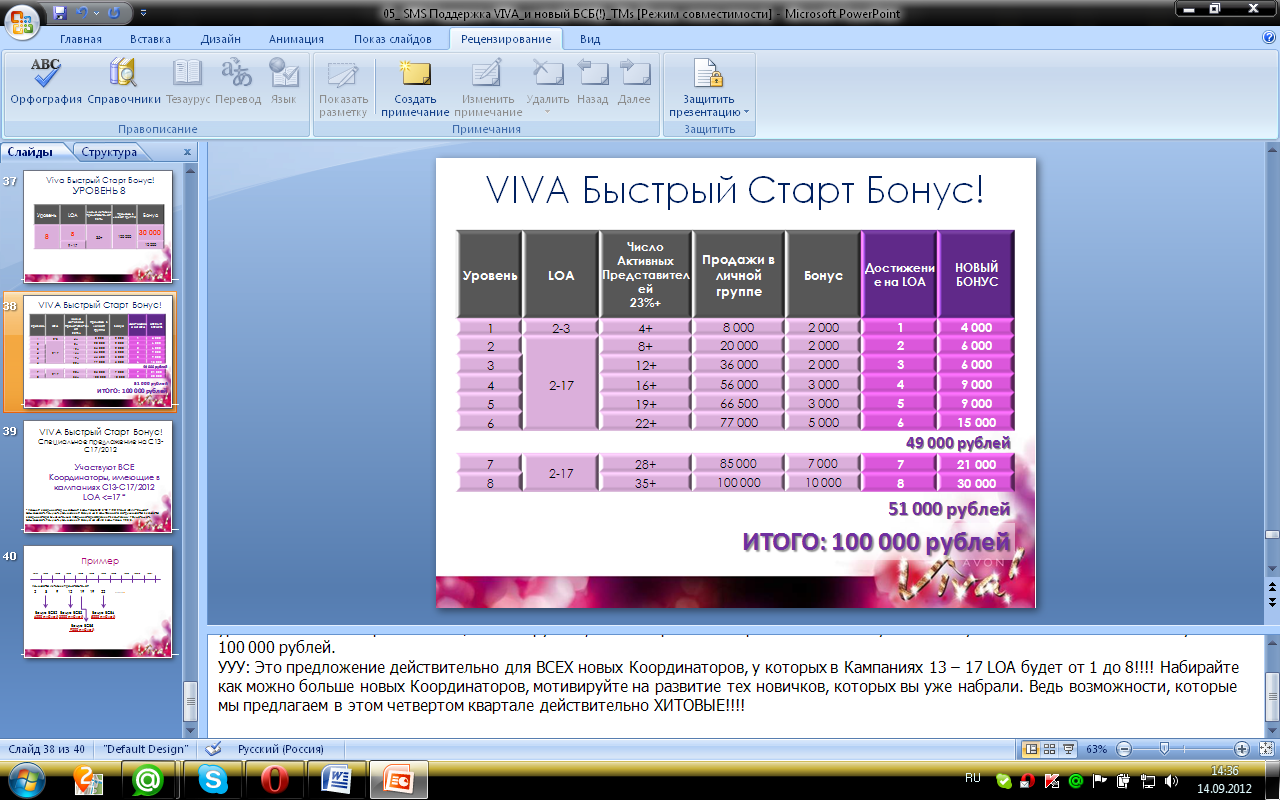This screenshot has width=1280, height=800.
Task: Open the Windows Start menu
Action: (x=27, y=779)
